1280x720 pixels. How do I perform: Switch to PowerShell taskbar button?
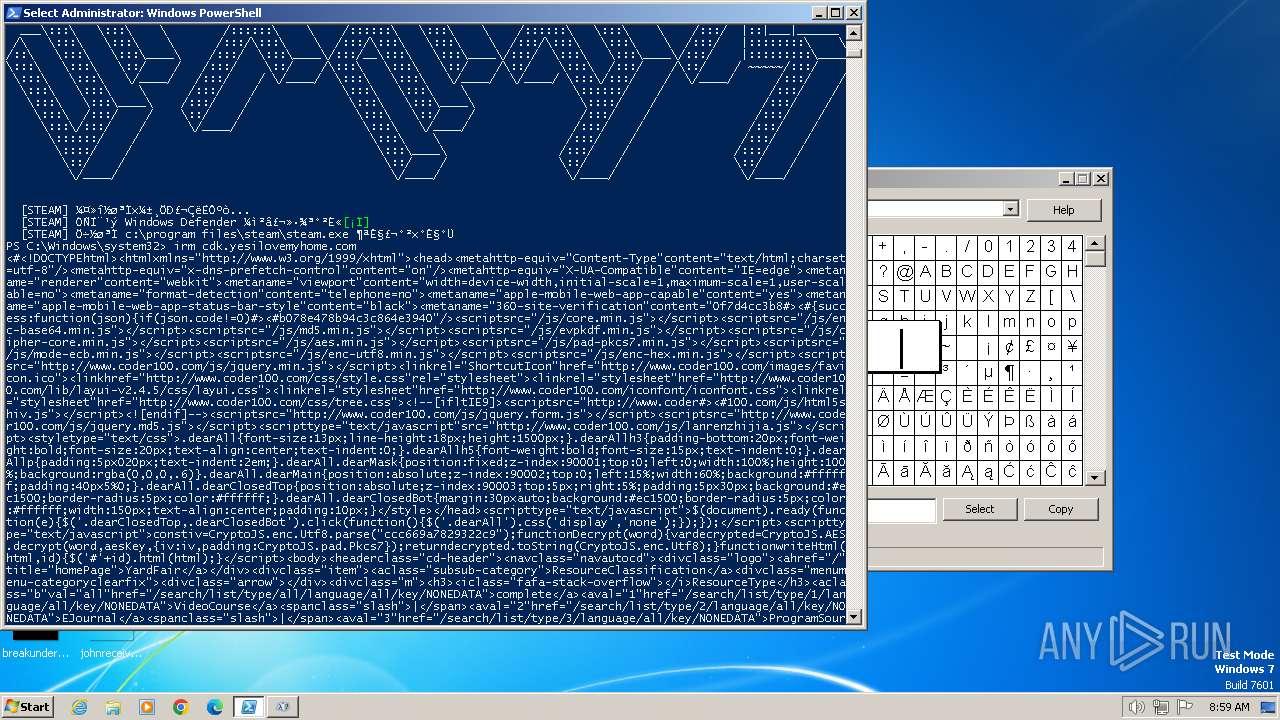click(248, 707)
